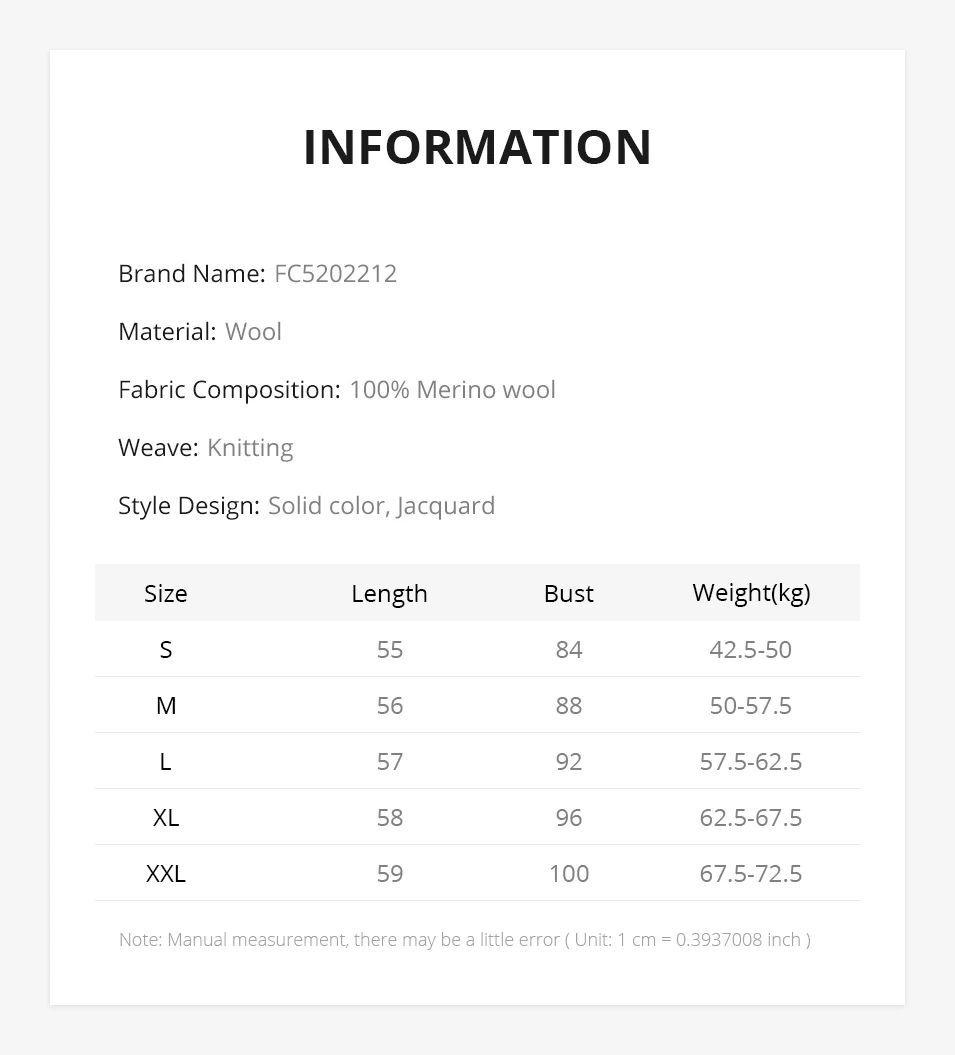Select the XXL size row label
The image size is (955, 1055).
tap(166, 874)
